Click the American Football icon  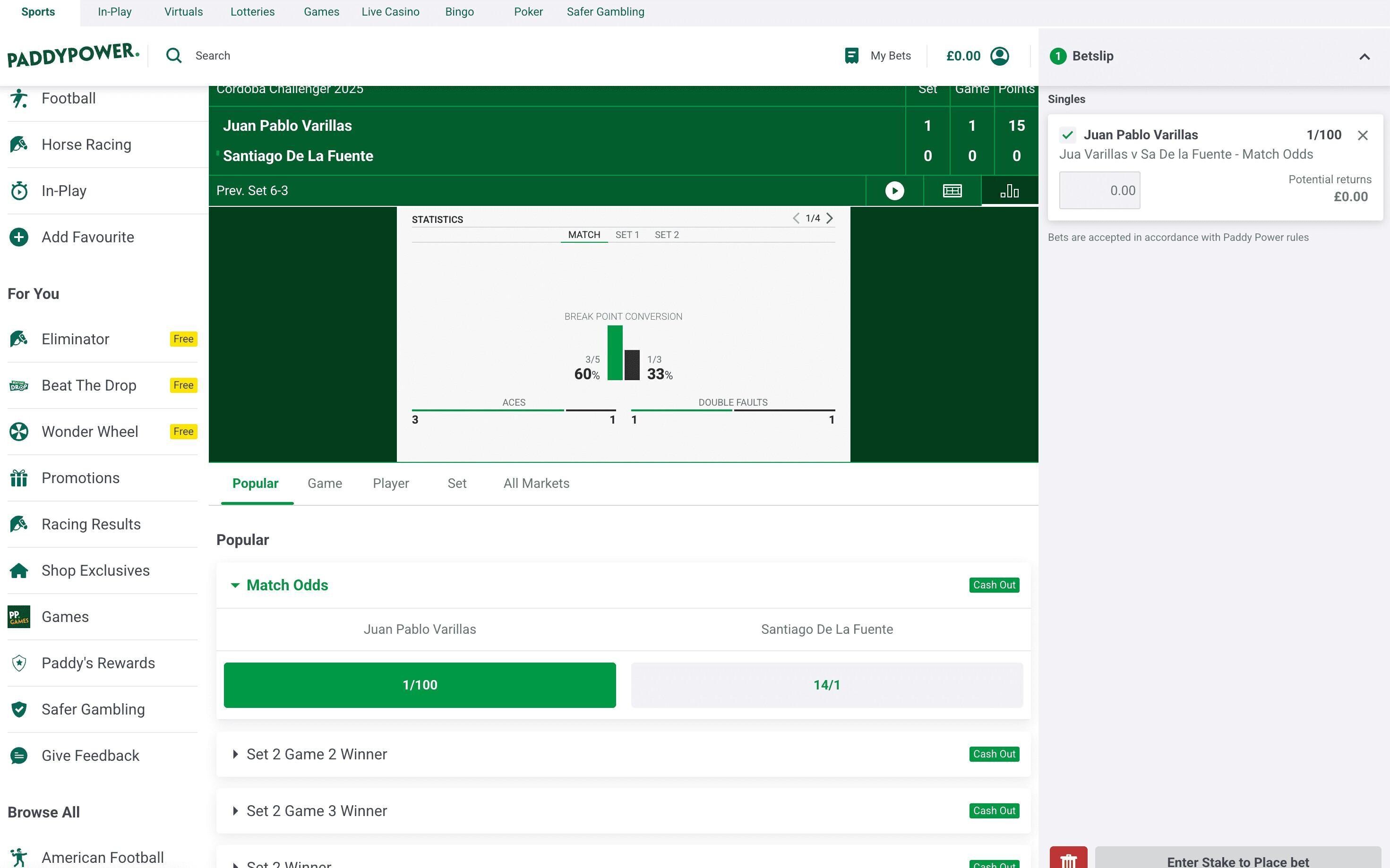click(19, 857)
